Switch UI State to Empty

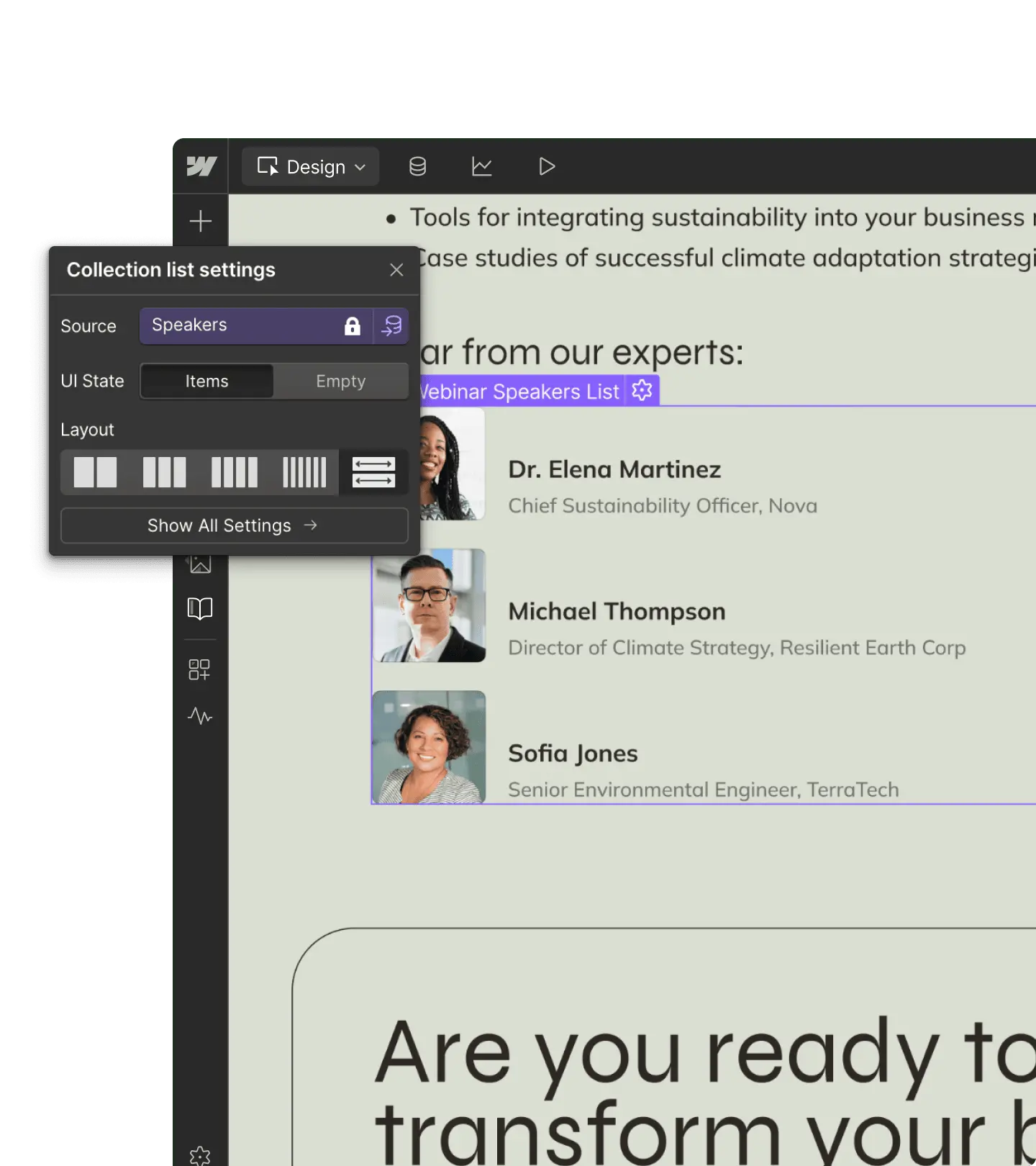point(341,381)
